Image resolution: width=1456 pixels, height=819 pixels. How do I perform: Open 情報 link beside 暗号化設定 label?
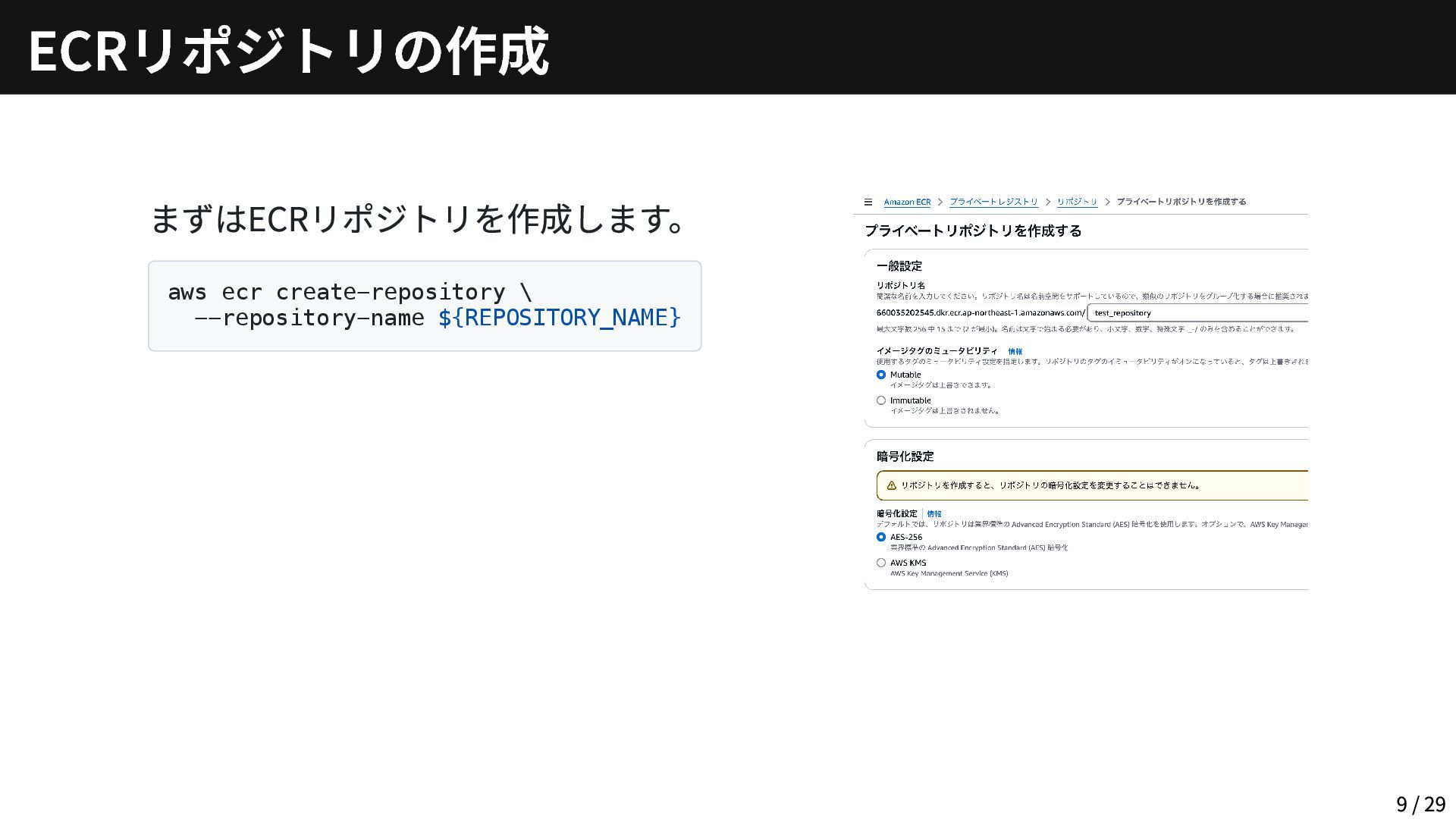pos(934,513)
